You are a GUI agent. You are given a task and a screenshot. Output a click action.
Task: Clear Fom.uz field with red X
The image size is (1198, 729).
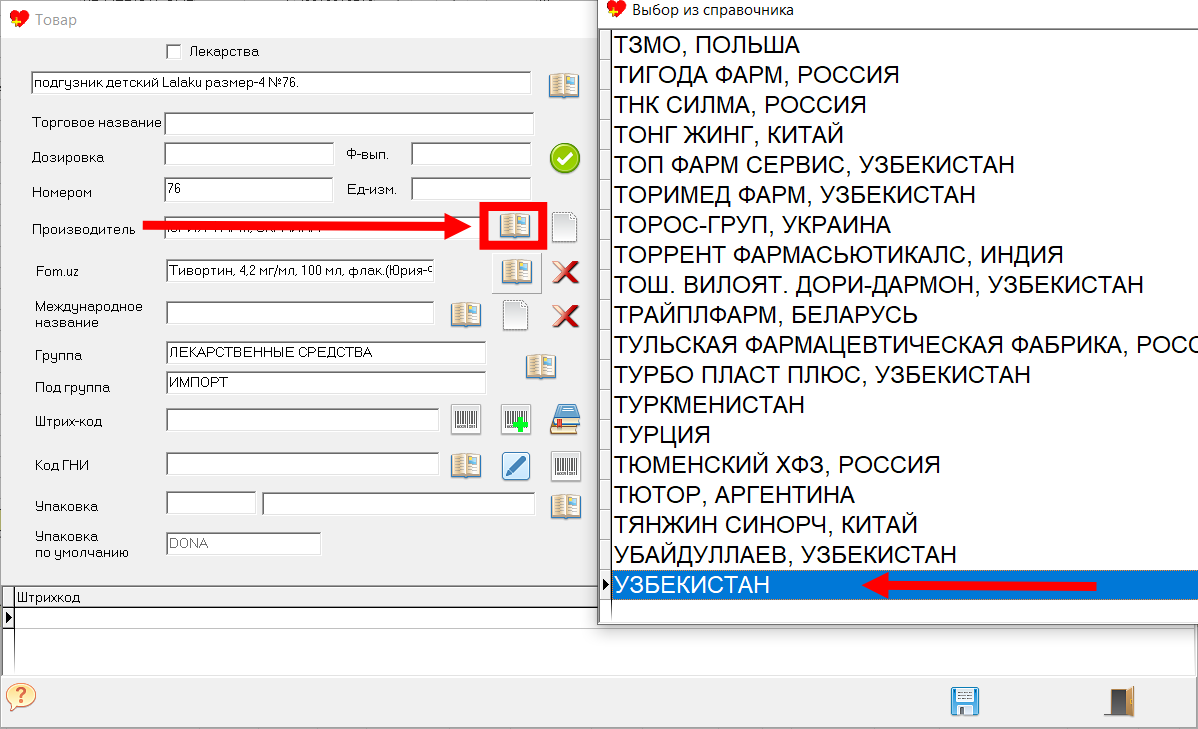click(565, 272)
